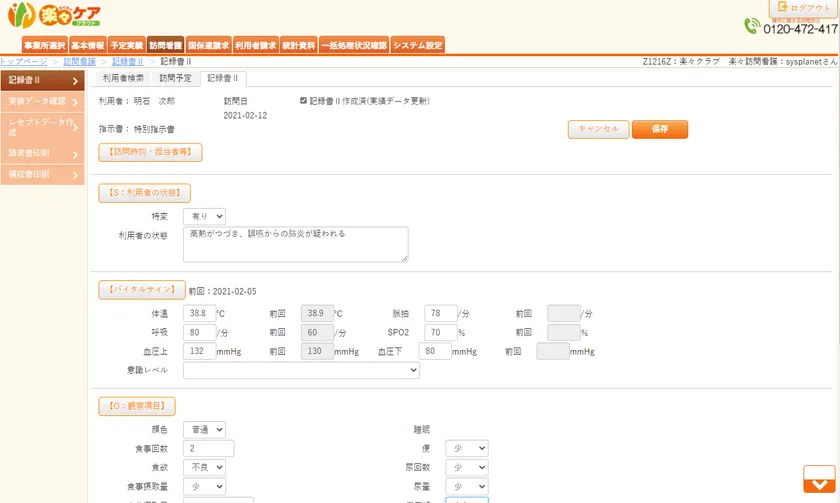Click the 保存 save button
Viewport: 840px width, 503px height.
click(659, 129)
